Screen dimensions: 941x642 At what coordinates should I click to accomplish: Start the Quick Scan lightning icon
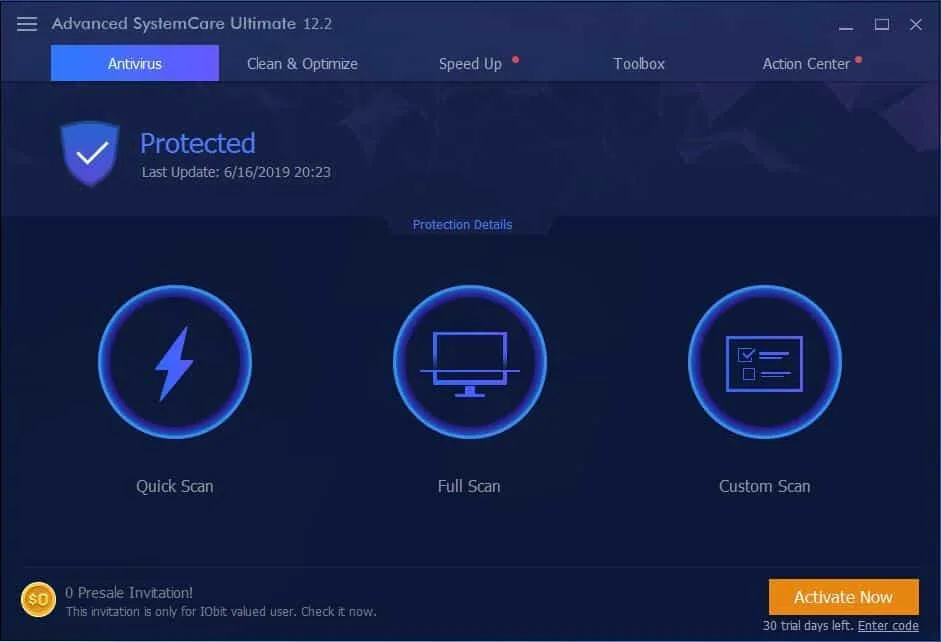[175, 362]
